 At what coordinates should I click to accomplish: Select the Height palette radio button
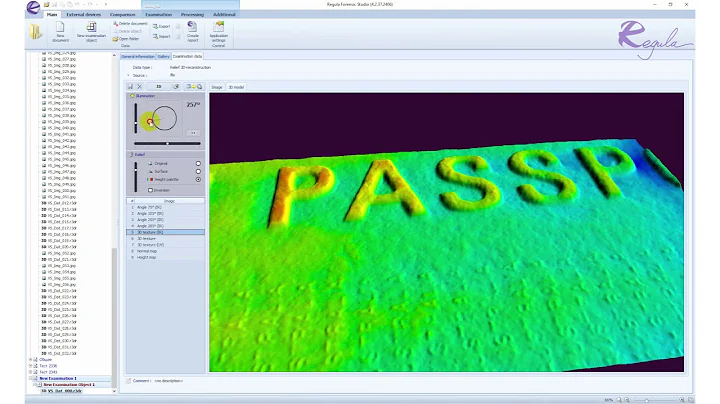coord(198,180)
